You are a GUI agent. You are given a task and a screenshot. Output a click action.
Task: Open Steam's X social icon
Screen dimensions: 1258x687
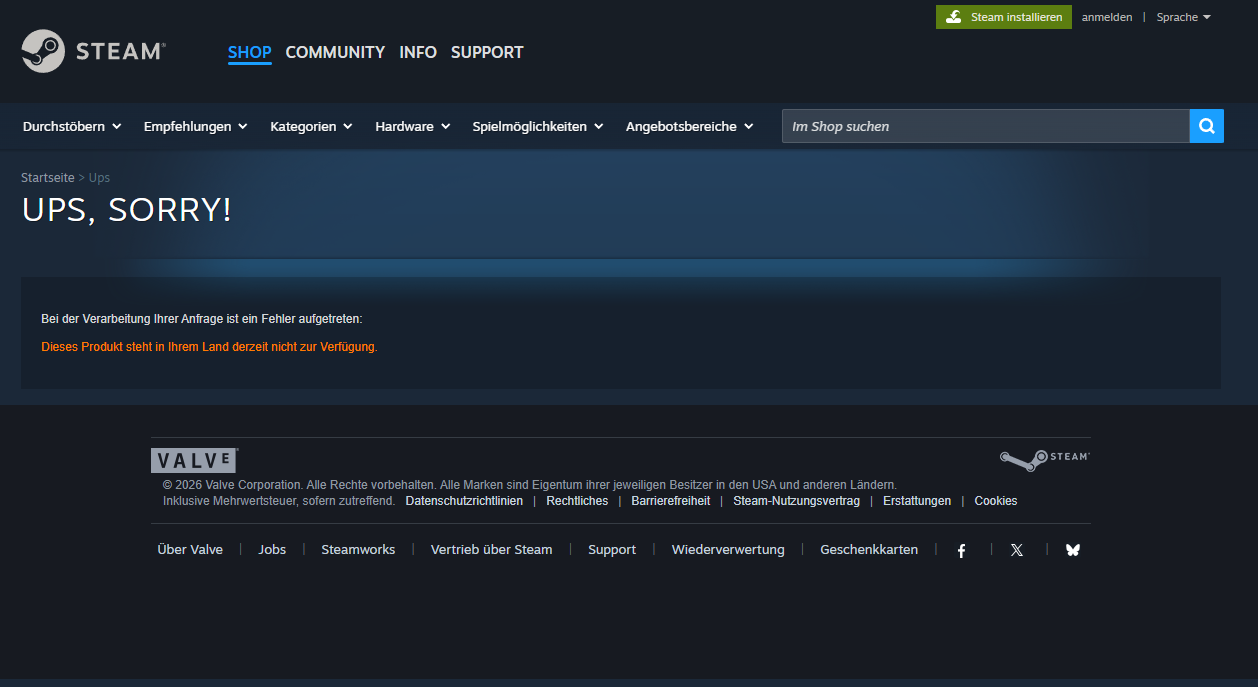click(1017, 550)
